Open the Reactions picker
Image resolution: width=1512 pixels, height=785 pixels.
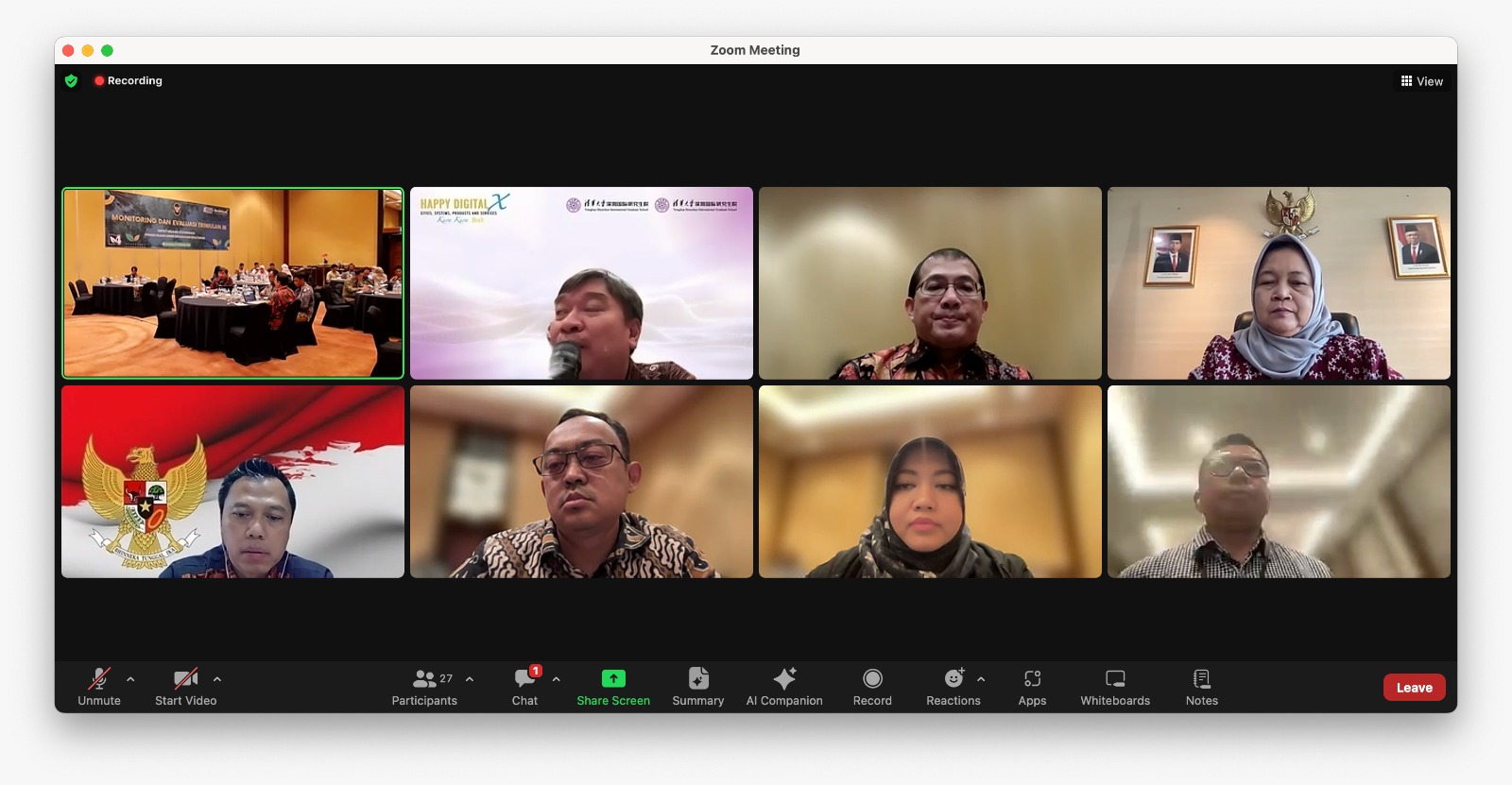[953, 687]
